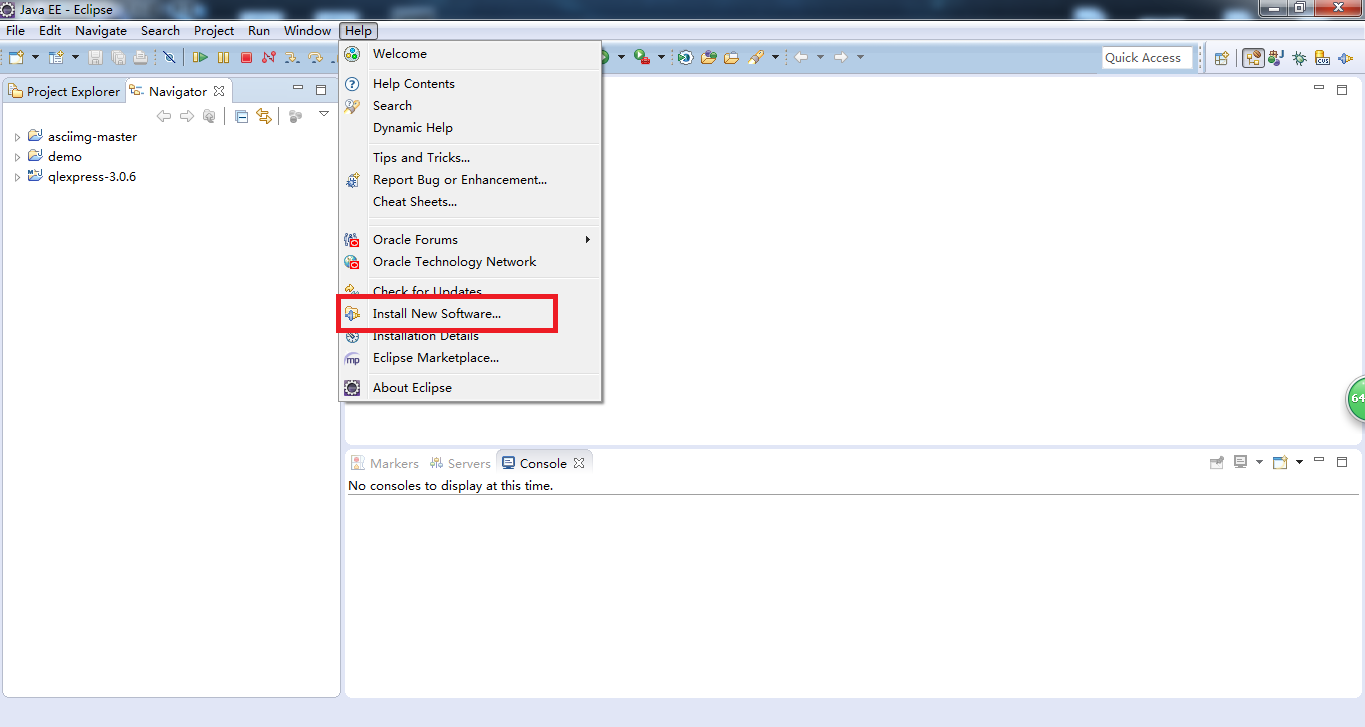The width and height of the screenshot is (1365, 727).
Task: Click the Save icon in toolbar
Action: tap(96, 58)
